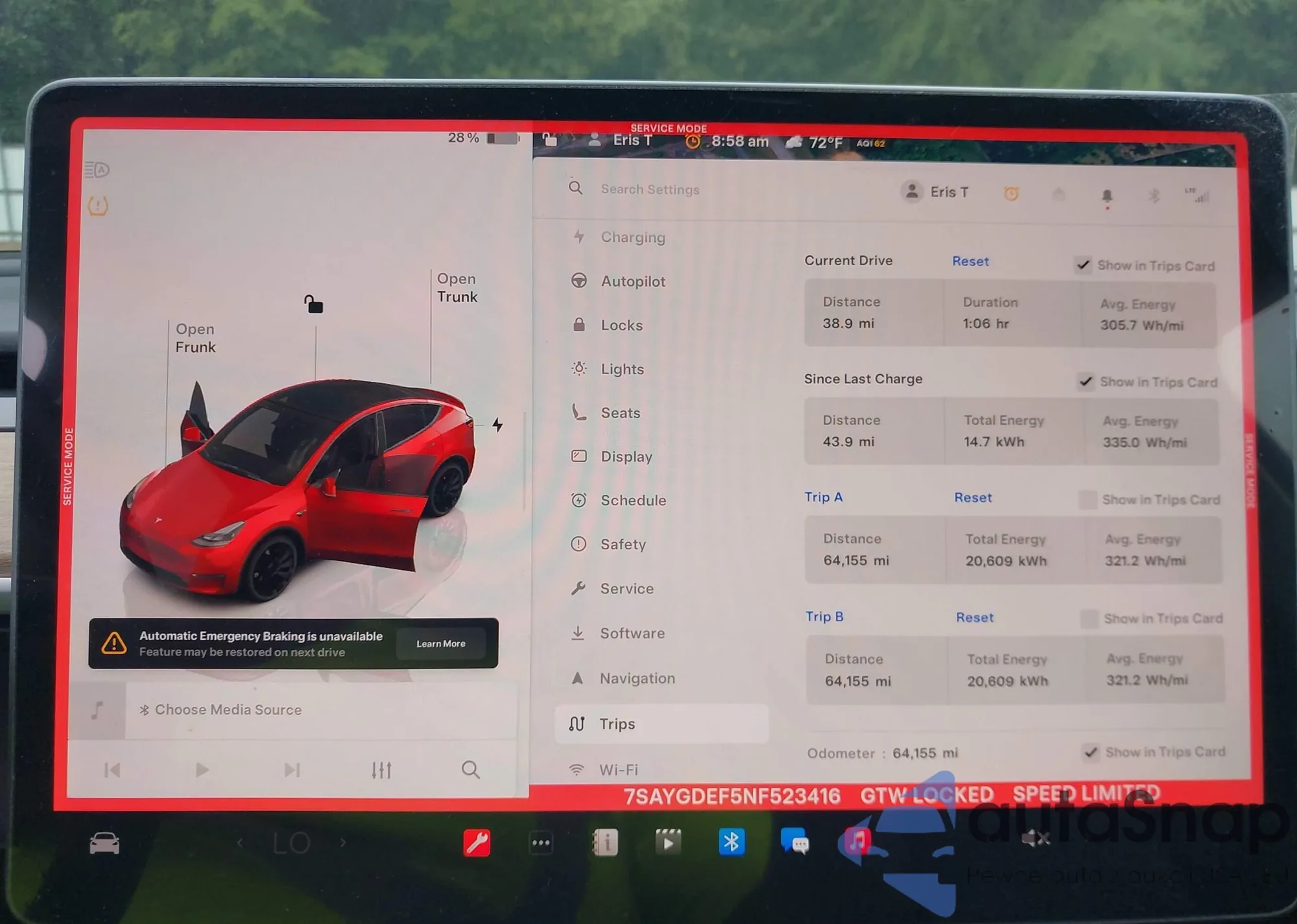Click Learn More on braking alert
The image size is (1297, 924).
pos(441,643)
